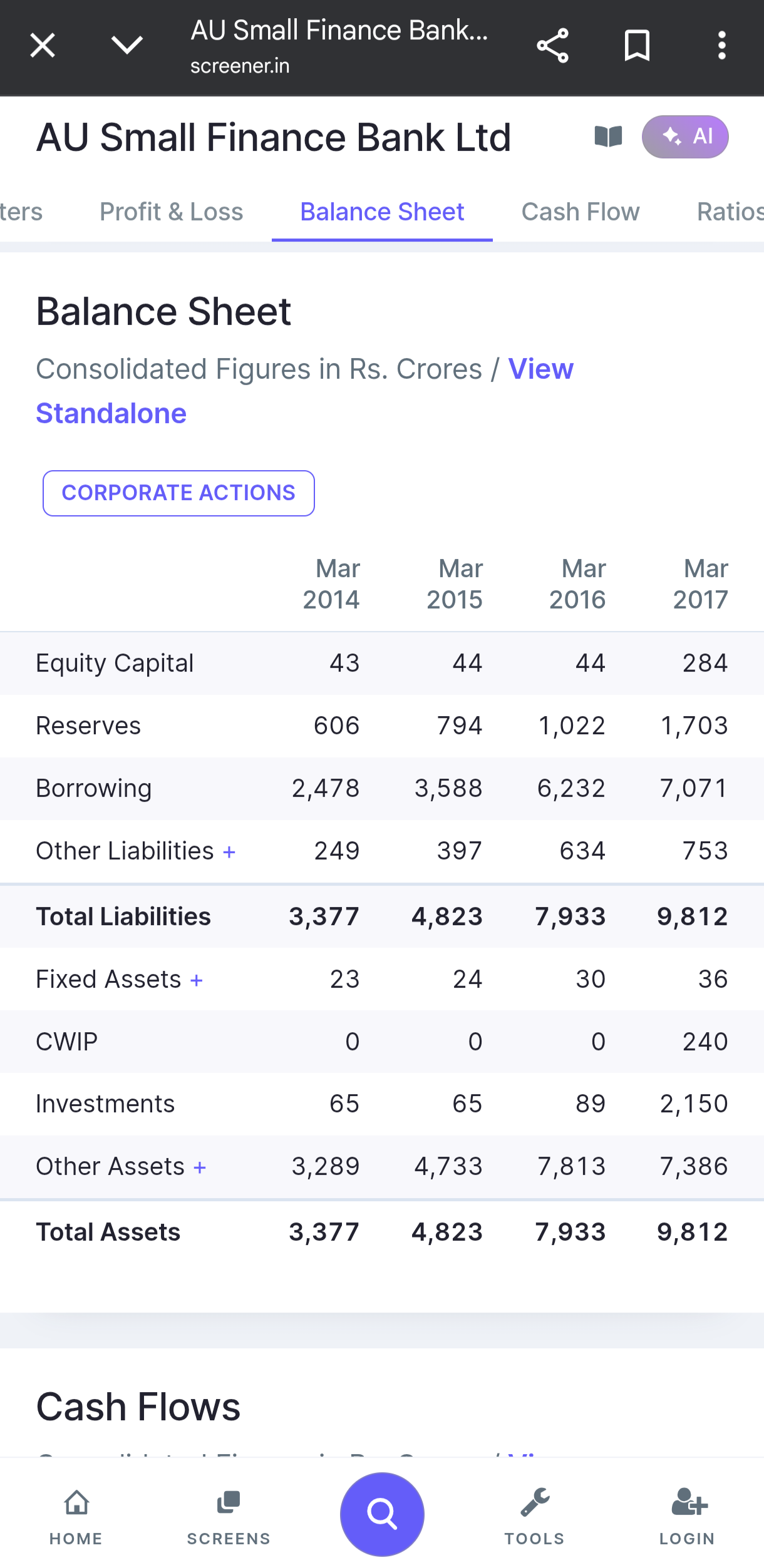Open the three-dot browser menu
Image resolution: width=764 pixels, height=1568 pixels.
click(721, 46)
